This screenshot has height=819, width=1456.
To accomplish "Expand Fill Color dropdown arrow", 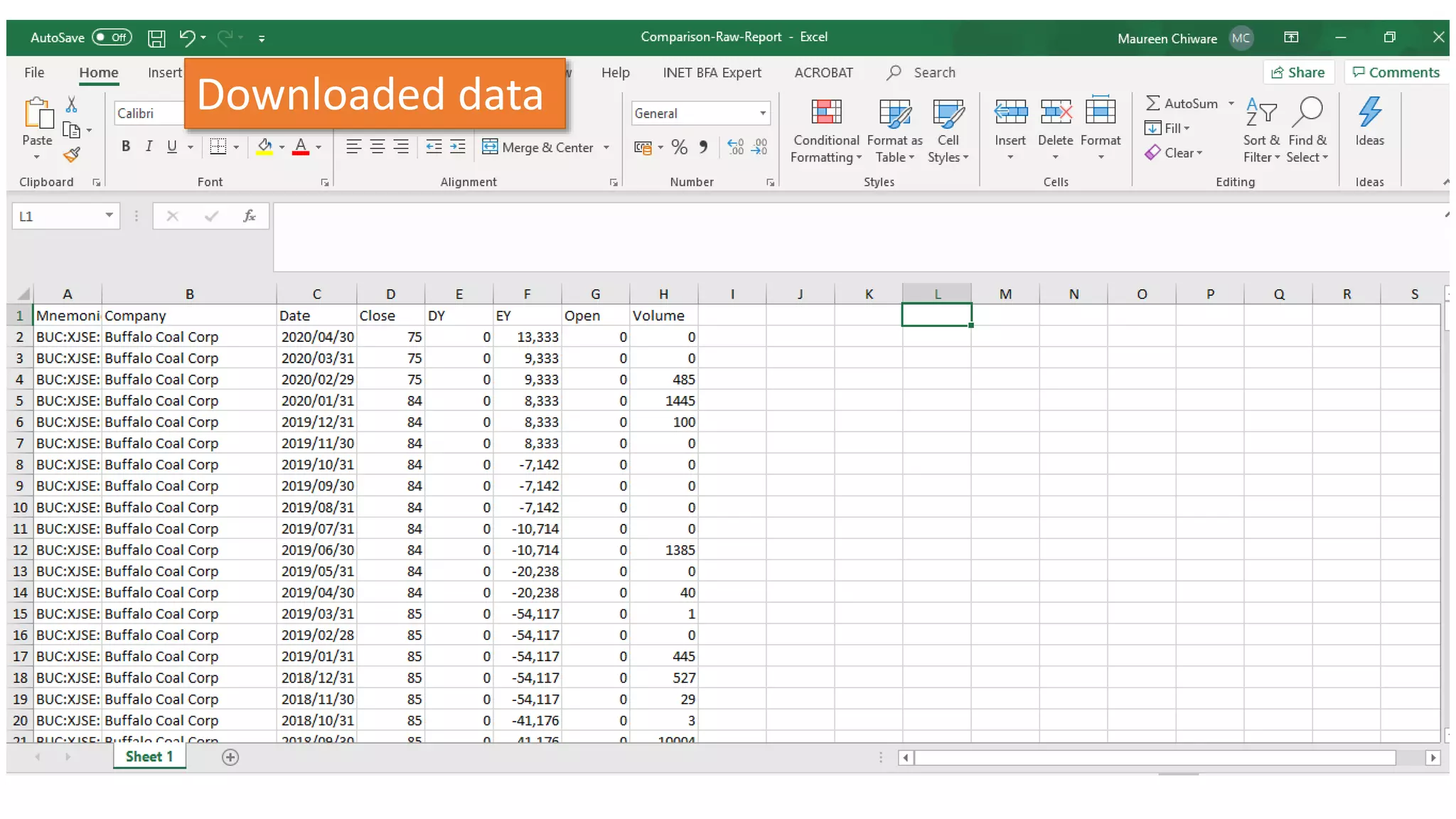I will [282, 147].
